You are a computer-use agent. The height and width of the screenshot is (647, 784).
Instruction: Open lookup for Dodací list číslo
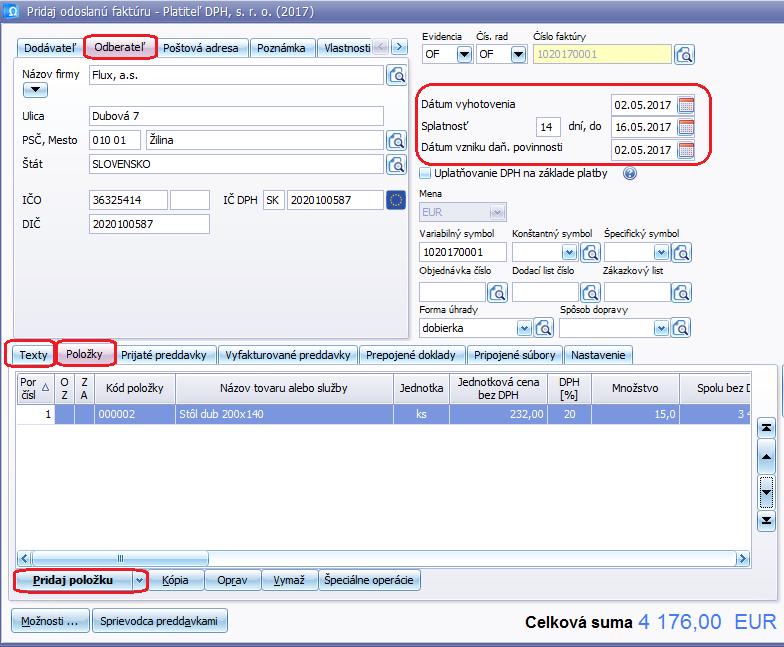(590, 292)
